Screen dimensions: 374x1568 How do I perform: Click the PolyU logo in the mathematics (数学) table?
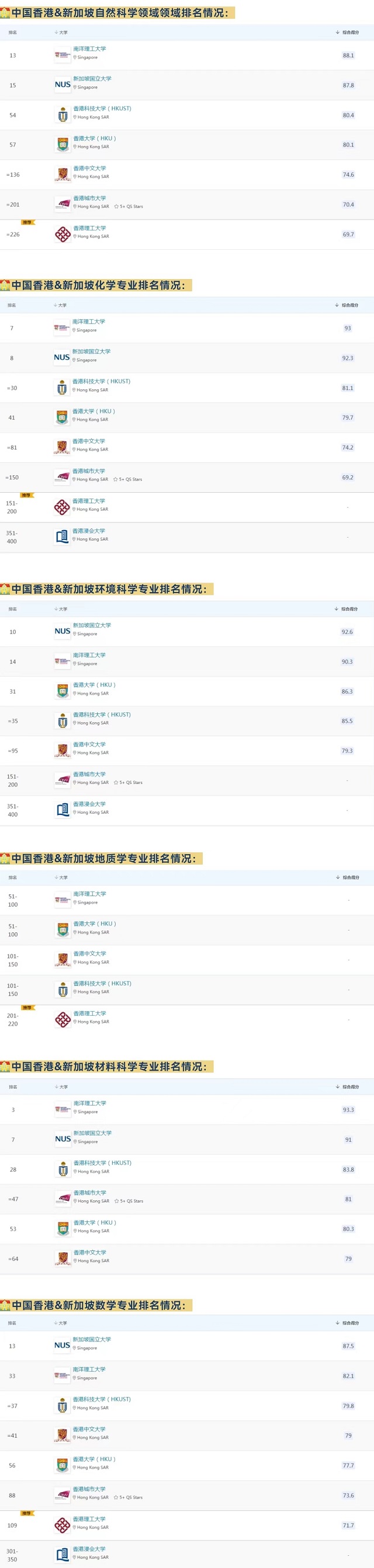coord(62,1525)
